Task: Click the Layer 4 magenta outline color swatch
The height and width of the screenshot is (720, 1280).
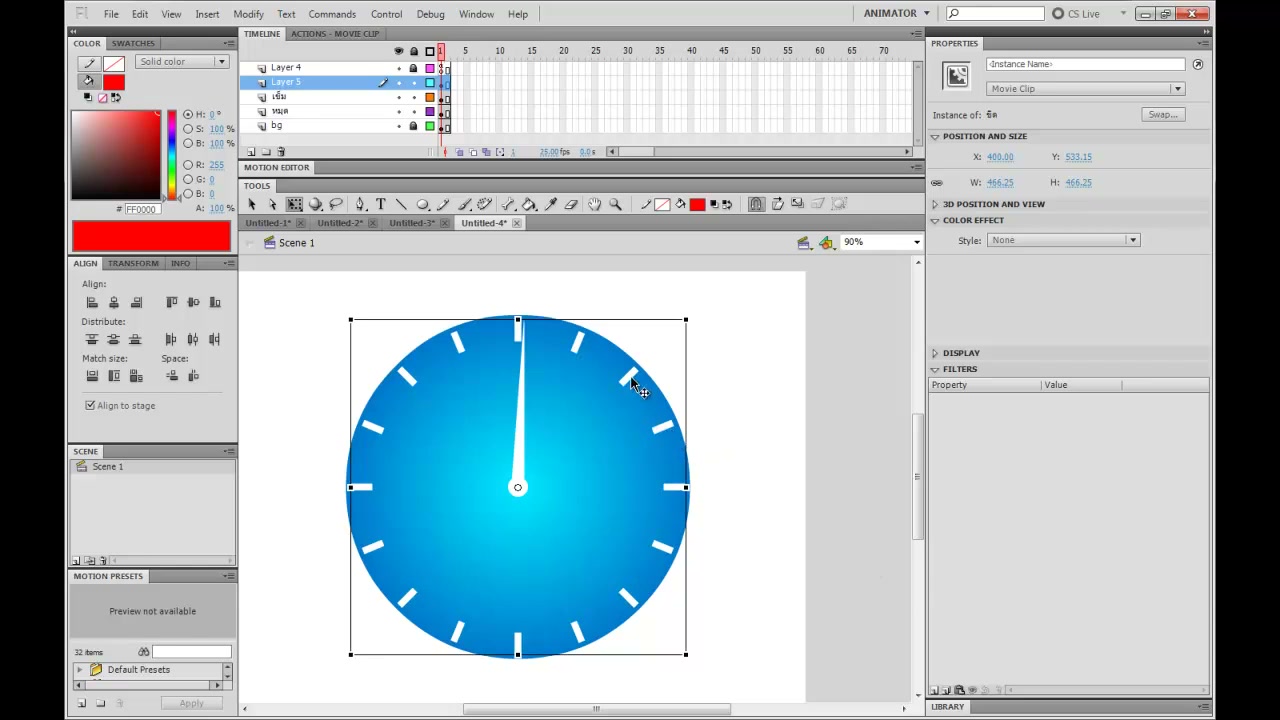Action: pyautogui.click(x=430, y=68)
